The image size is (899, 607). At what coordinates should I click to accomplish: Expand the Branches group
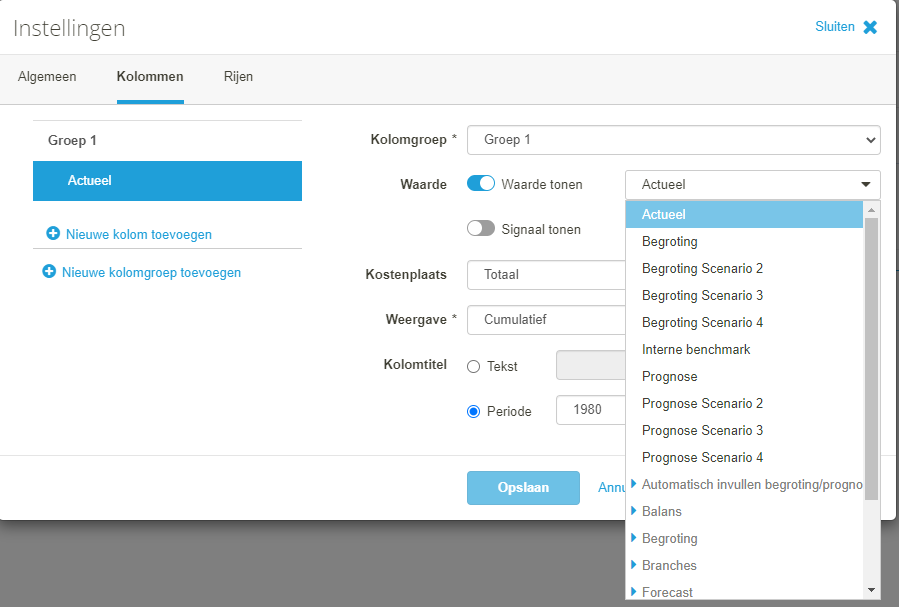(x=634, y=565)
